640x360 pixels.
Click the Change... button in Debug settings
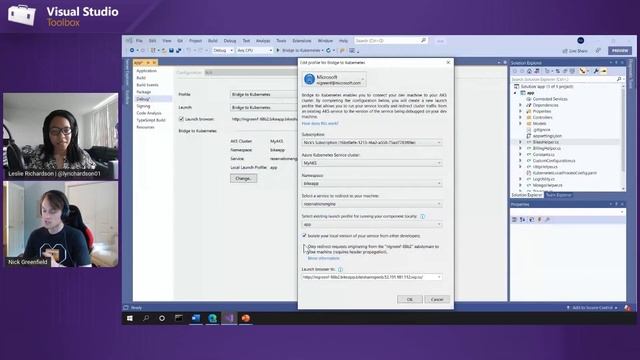pyautogui.click(x=243, y=178)
